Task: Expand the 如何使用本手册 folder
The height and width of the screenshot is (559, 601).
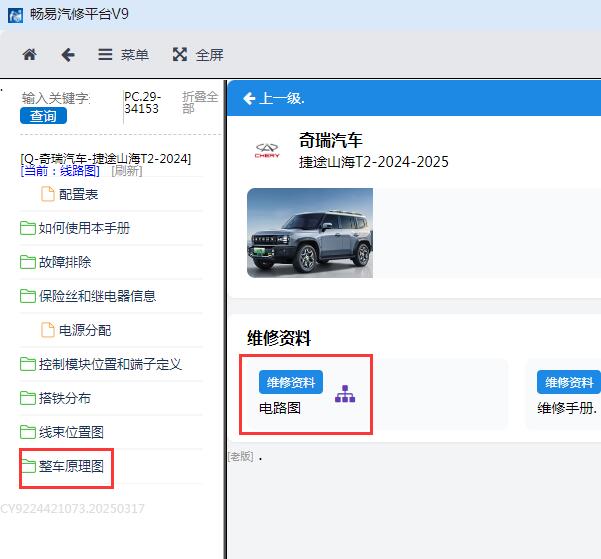Action: coord(75,228)
